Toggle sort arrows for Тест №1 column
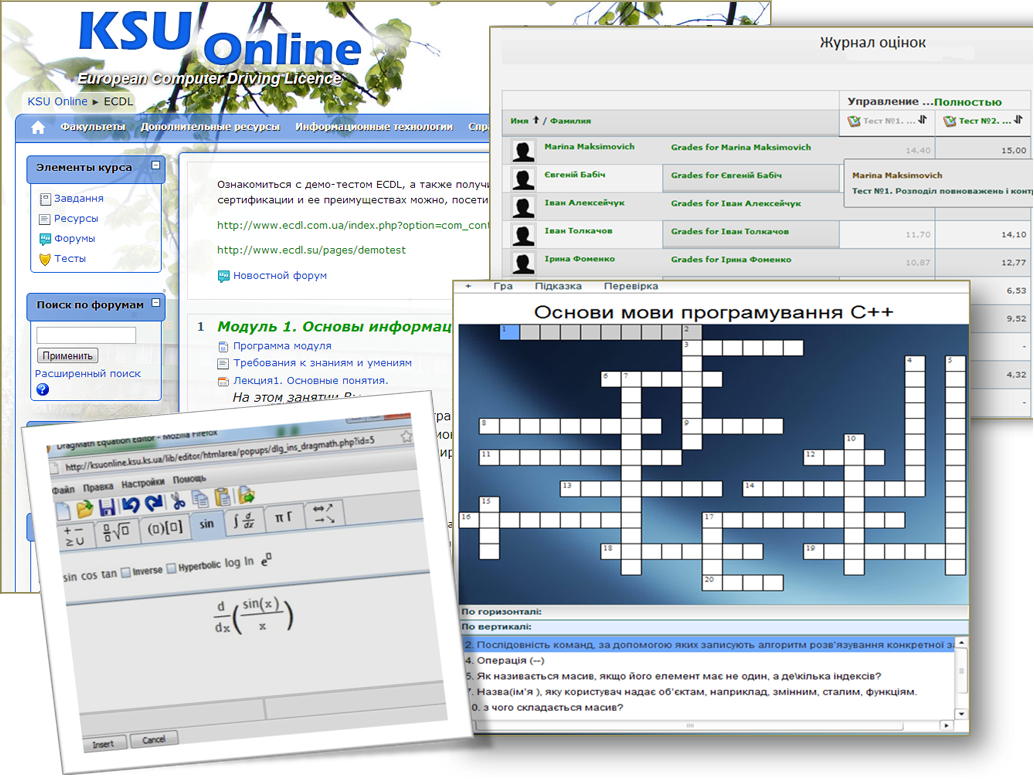 (922, 120)
